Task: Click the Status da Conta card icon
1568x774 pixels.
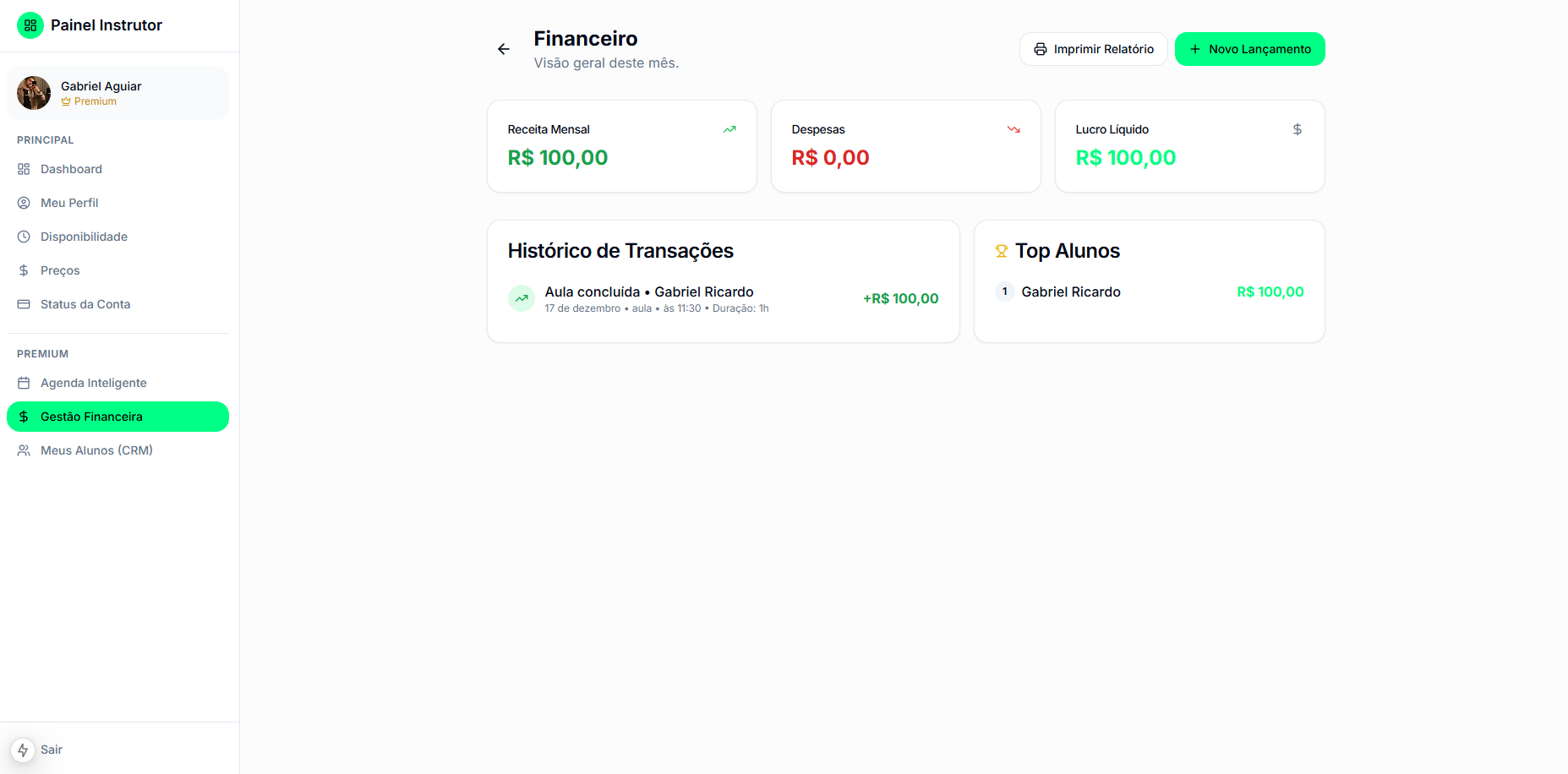Action: pos(25,304)
